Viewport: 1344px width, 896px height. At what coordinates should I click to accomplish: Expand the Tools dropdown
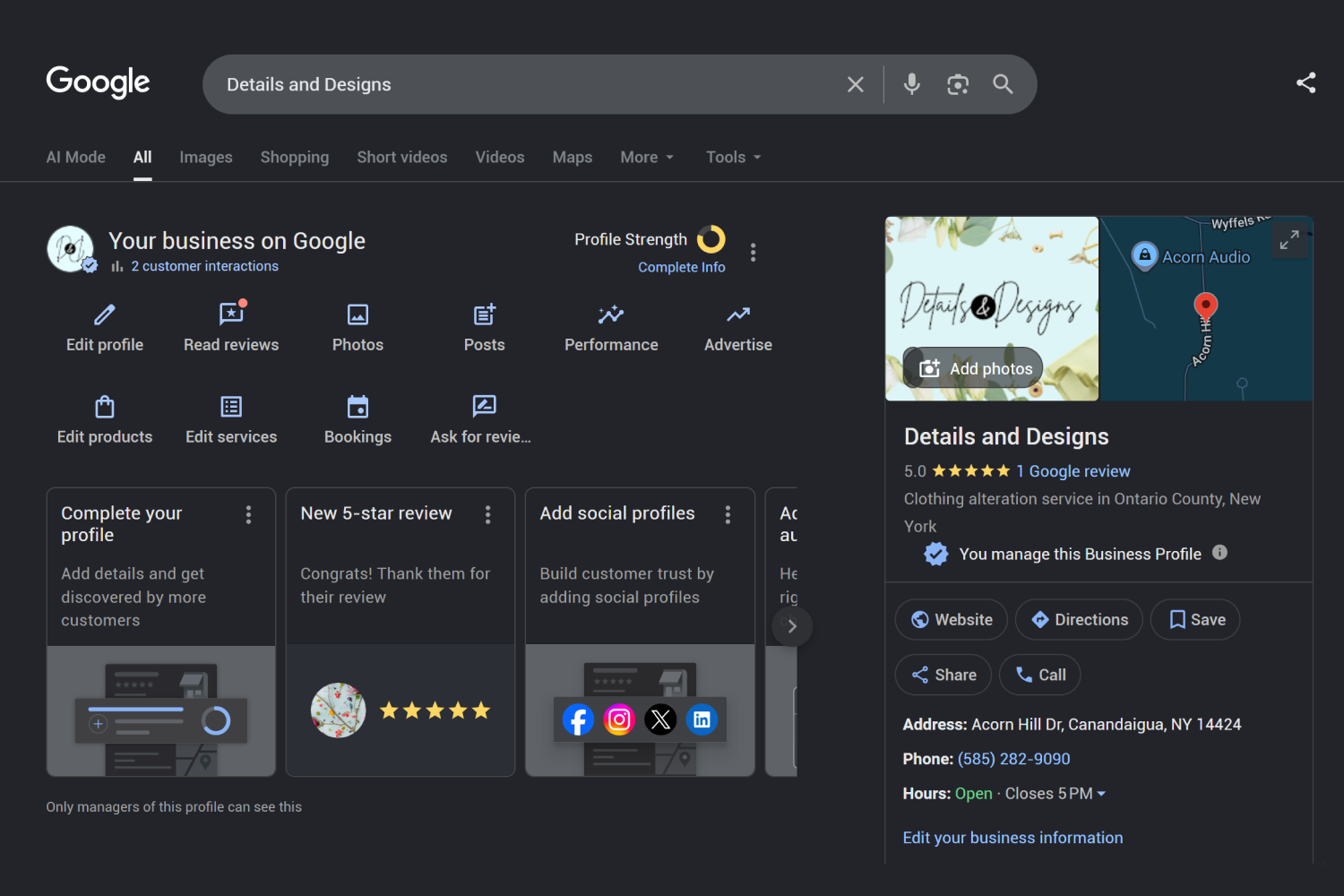pyautogui.click(x=734, y=157)
